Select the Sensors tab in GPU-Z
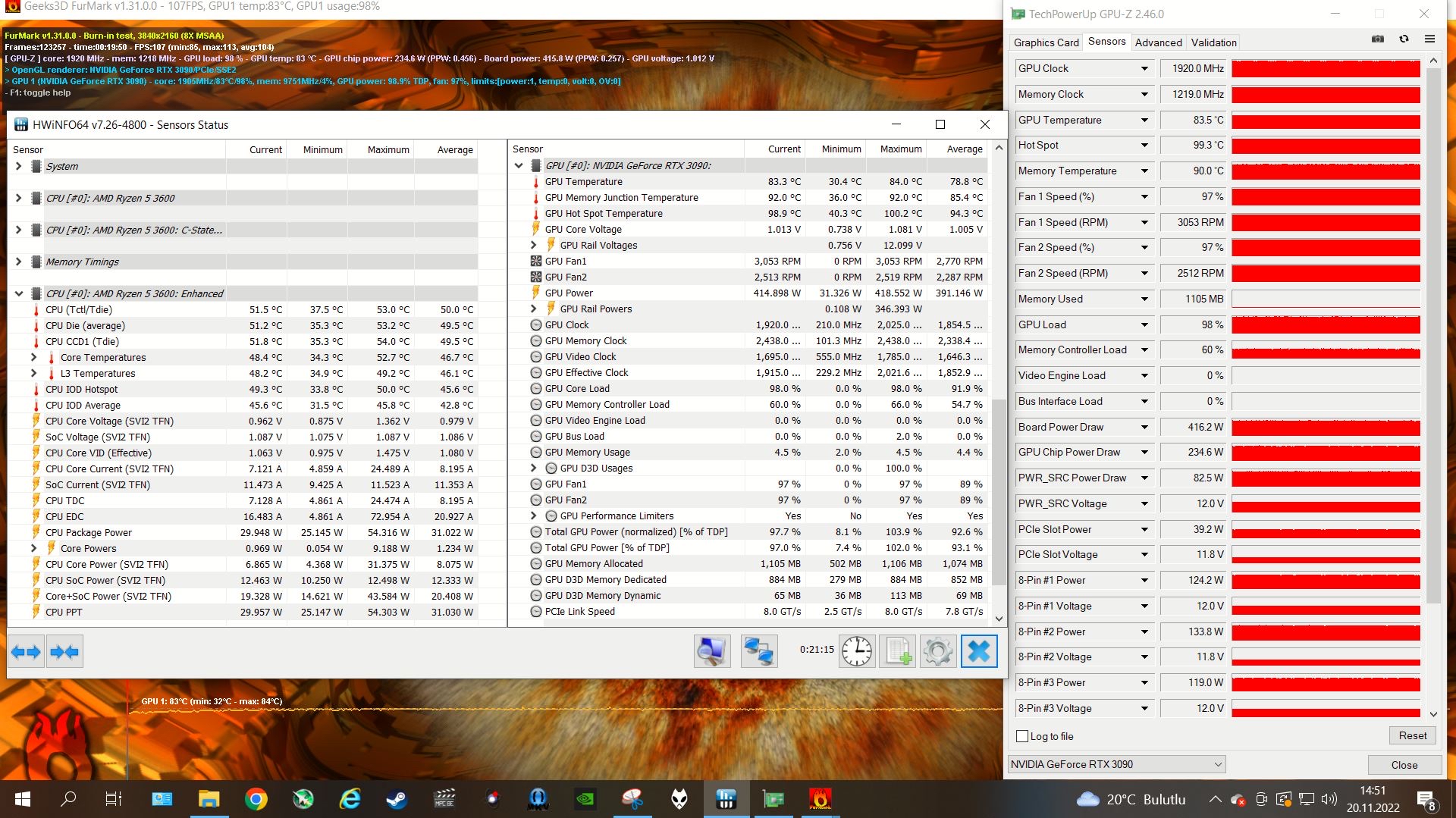The width and height of the screenshot is (1456, 818). click(1106, 42)
